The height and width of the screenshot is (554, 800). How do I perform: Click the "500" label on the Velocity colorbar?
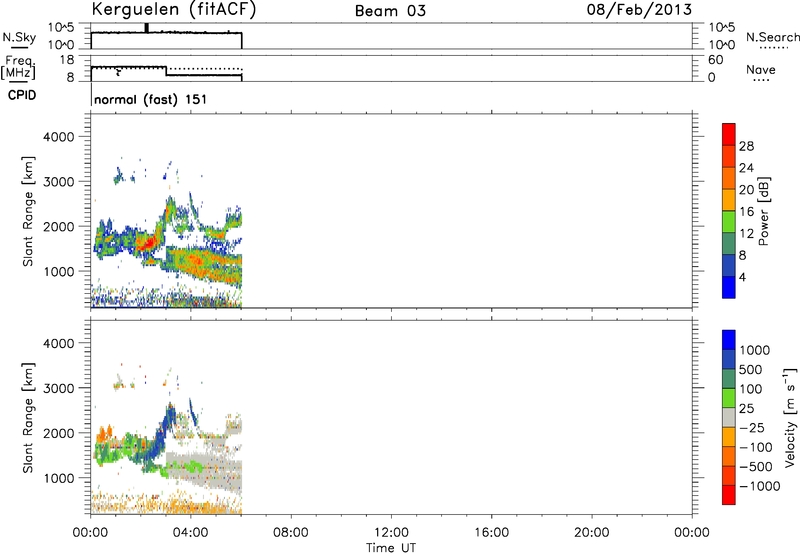pyautogui.click(x=750, y=370)
